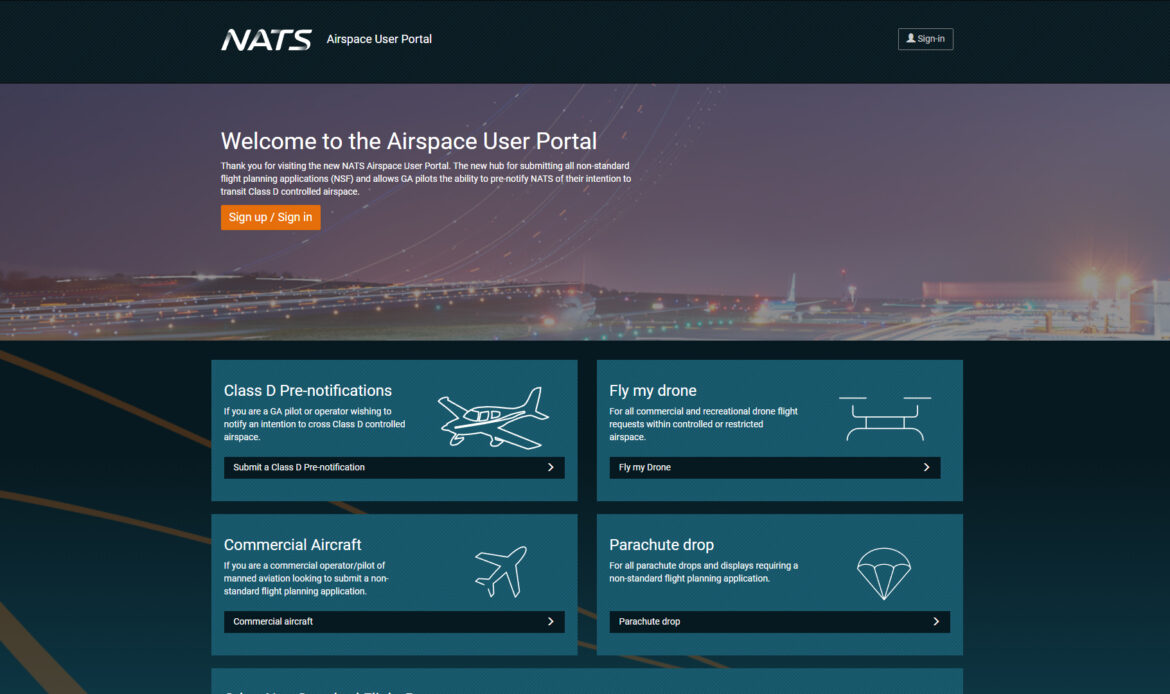Click chevron arrow on Commercial aircraft bar
This screenshot has width=1170, height=694.
tap(551, 622)
